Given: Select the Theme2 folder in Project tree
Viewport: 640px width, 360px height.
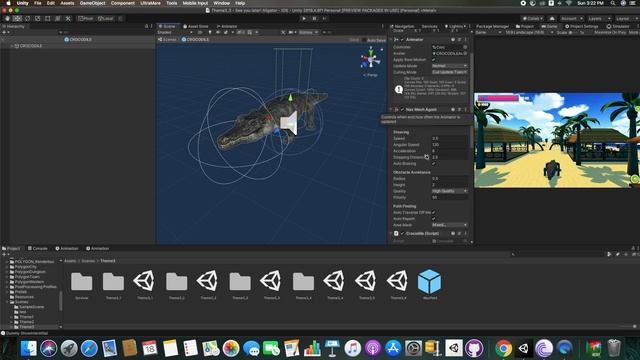Looking at the screenshot, I should click(27, 322).
